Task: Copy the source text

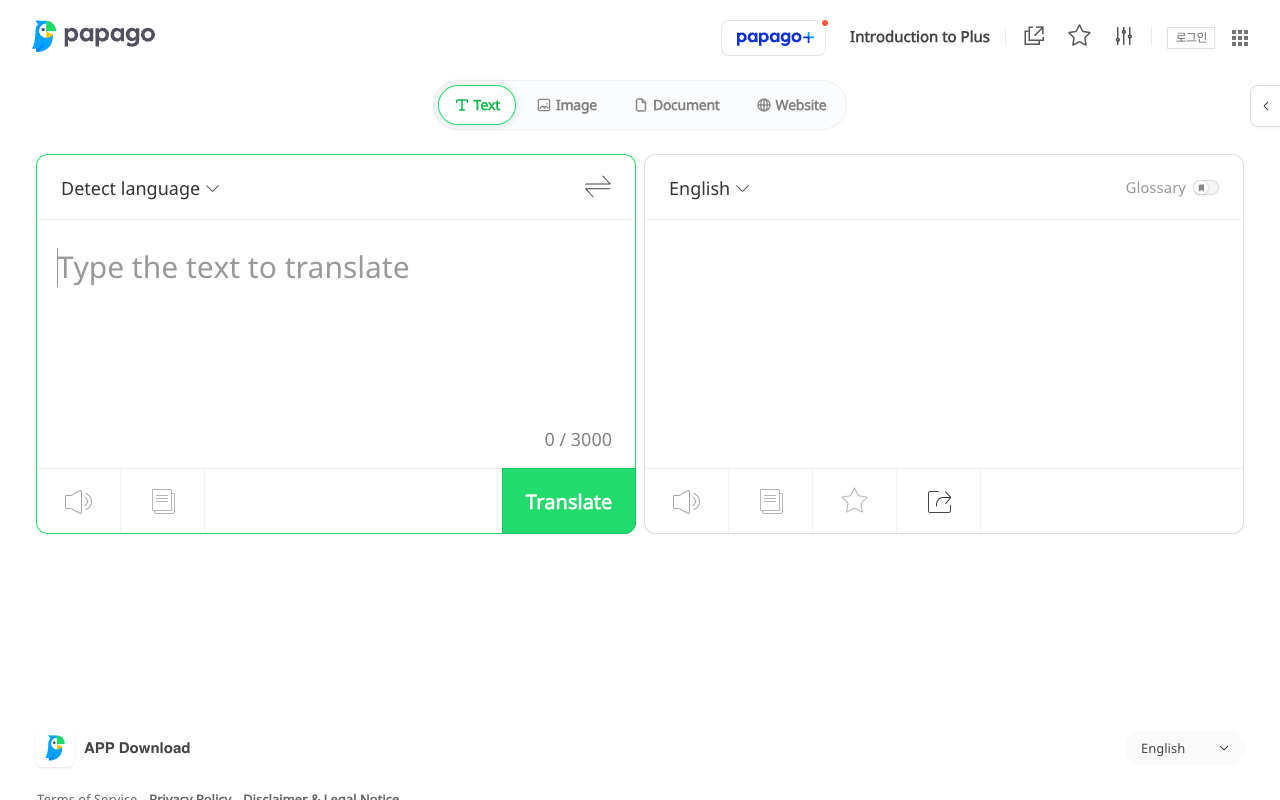Action: tap(162, 501)
